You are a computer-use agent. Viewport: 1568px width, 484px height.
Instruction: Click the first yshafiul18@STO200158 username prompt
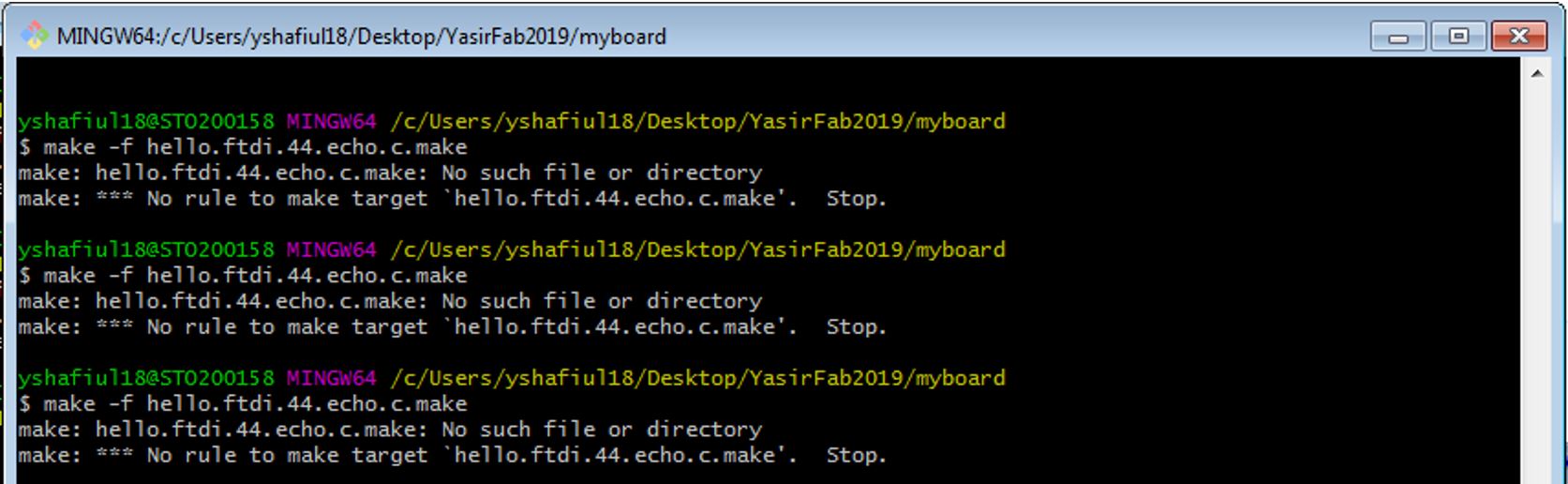[x=146, y=121]
